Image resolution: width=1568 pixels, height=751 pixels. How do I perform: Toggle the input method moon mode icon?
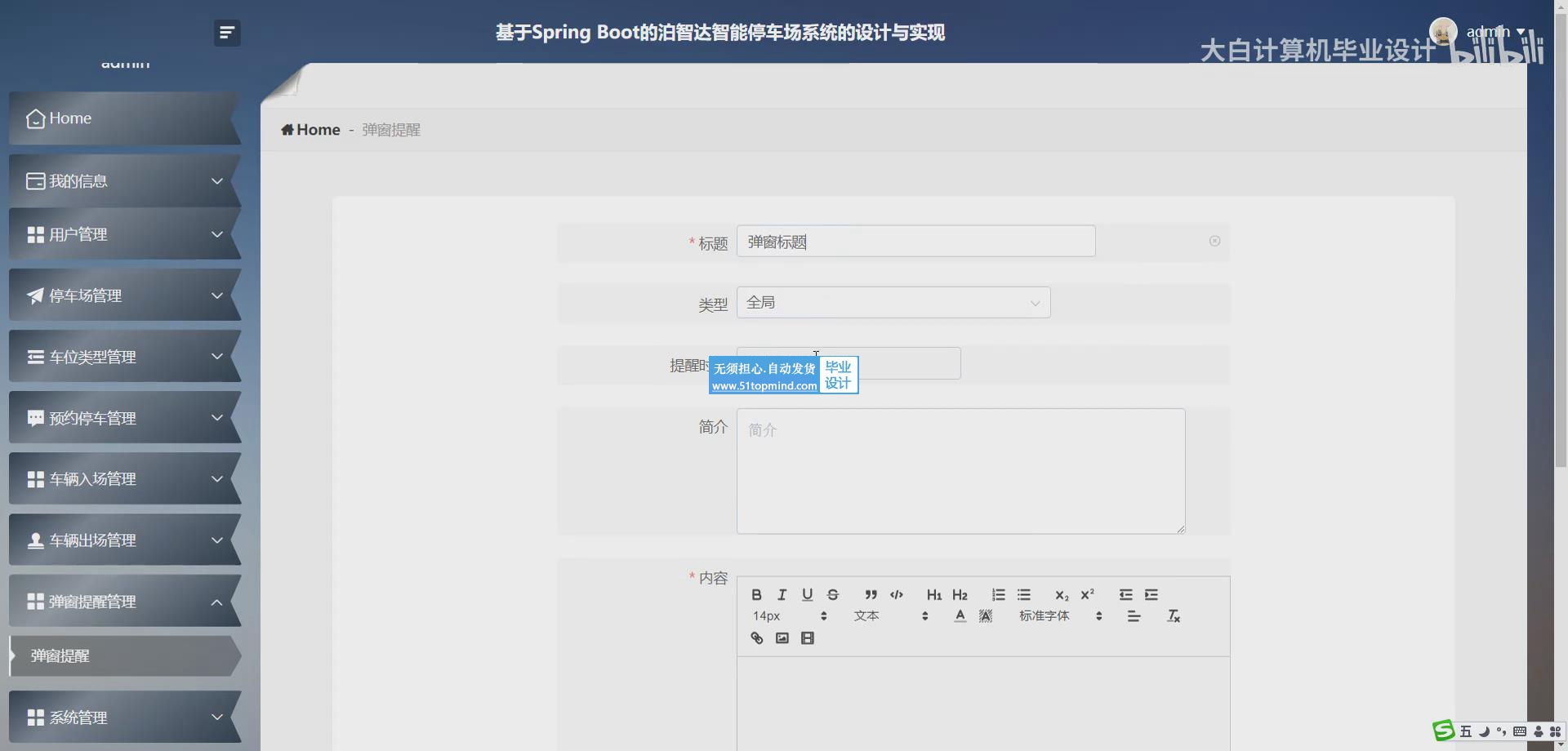pos(1484,731)
